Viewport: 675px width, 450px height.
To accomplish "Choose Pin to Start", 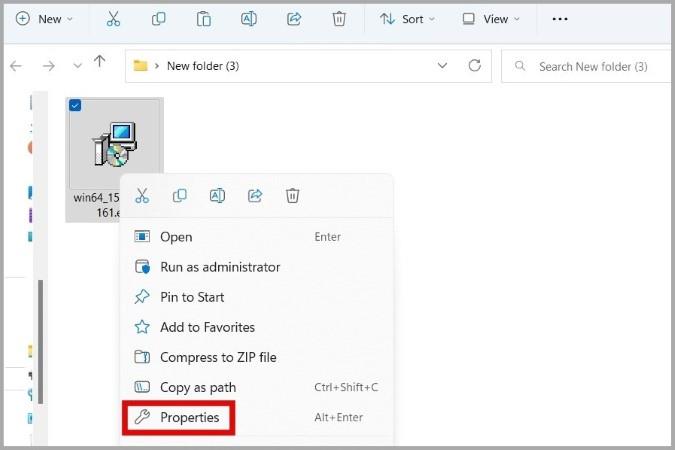I will (257, 297).
